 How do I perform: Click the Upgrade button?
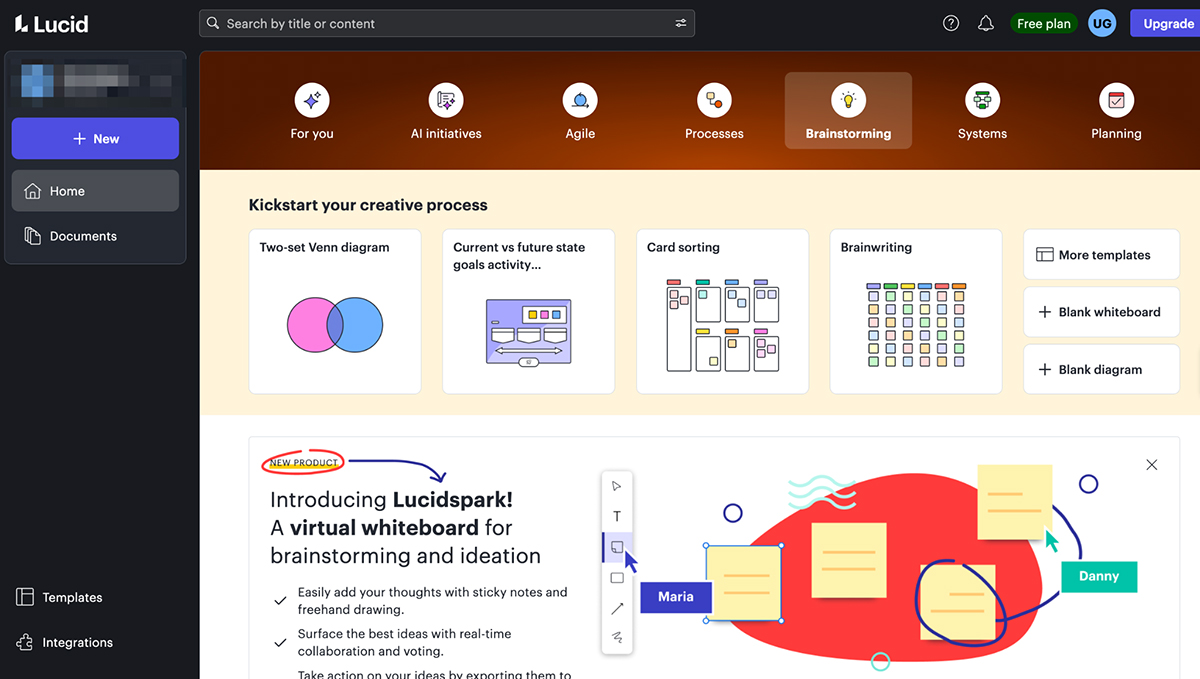pyautogui.click(x=1166, y=22)
